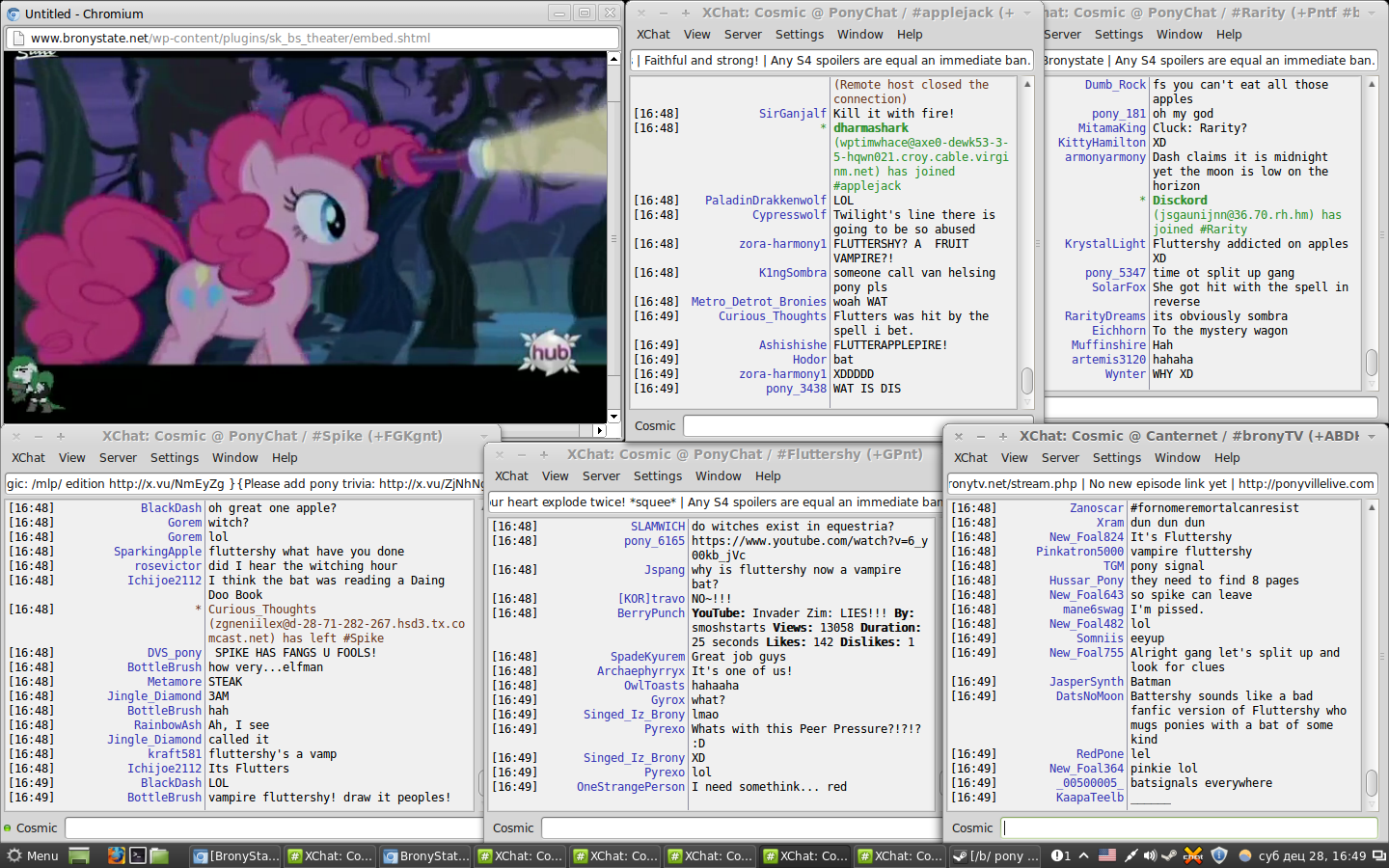Expand hidden tray icons with the up arrow
Screen dimensions: 1389x868
pyautogui.click(x=1084, y=855)
